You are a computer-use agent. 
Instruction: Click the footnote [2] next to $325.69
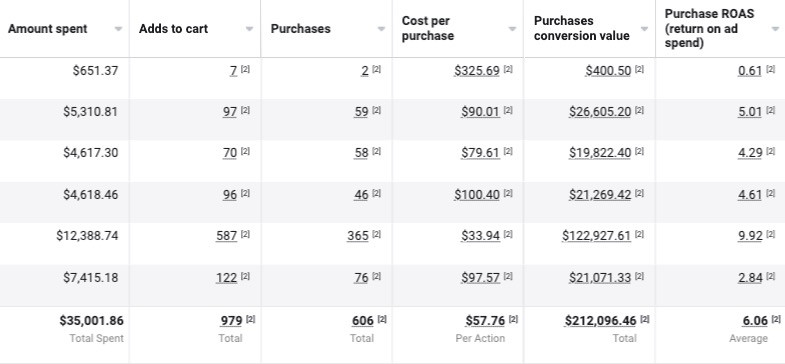(x=508, y=70)
